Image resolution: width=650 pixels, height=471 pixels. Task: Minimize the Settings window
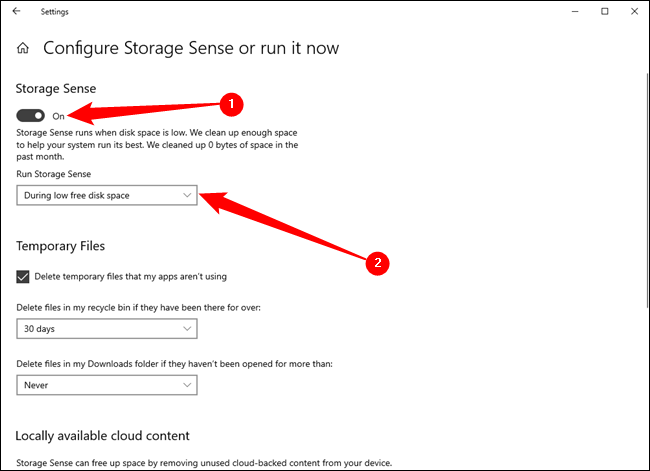(x=575, y=12)
